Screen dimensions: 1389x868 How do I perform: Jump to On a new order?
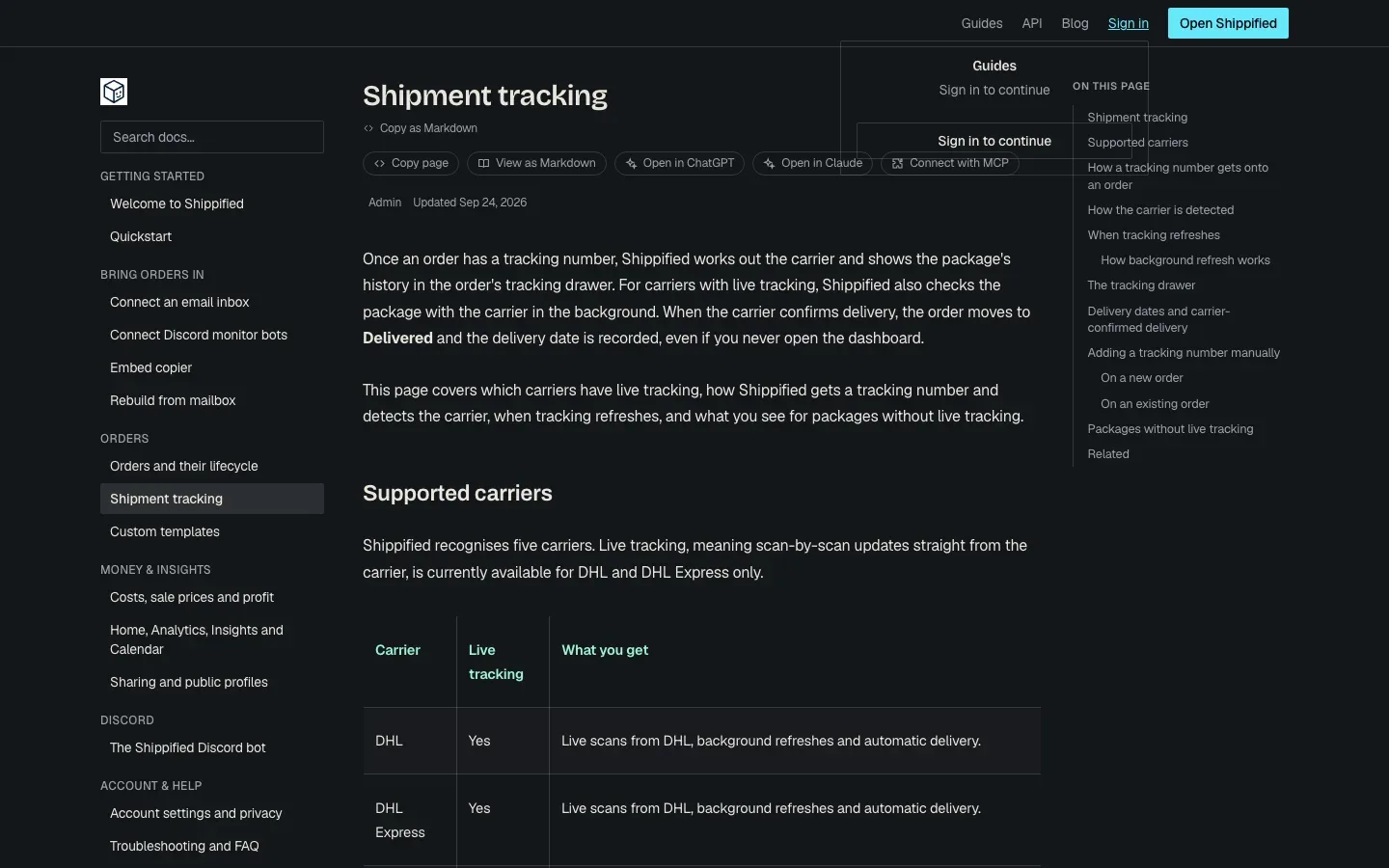(1142, 377)
